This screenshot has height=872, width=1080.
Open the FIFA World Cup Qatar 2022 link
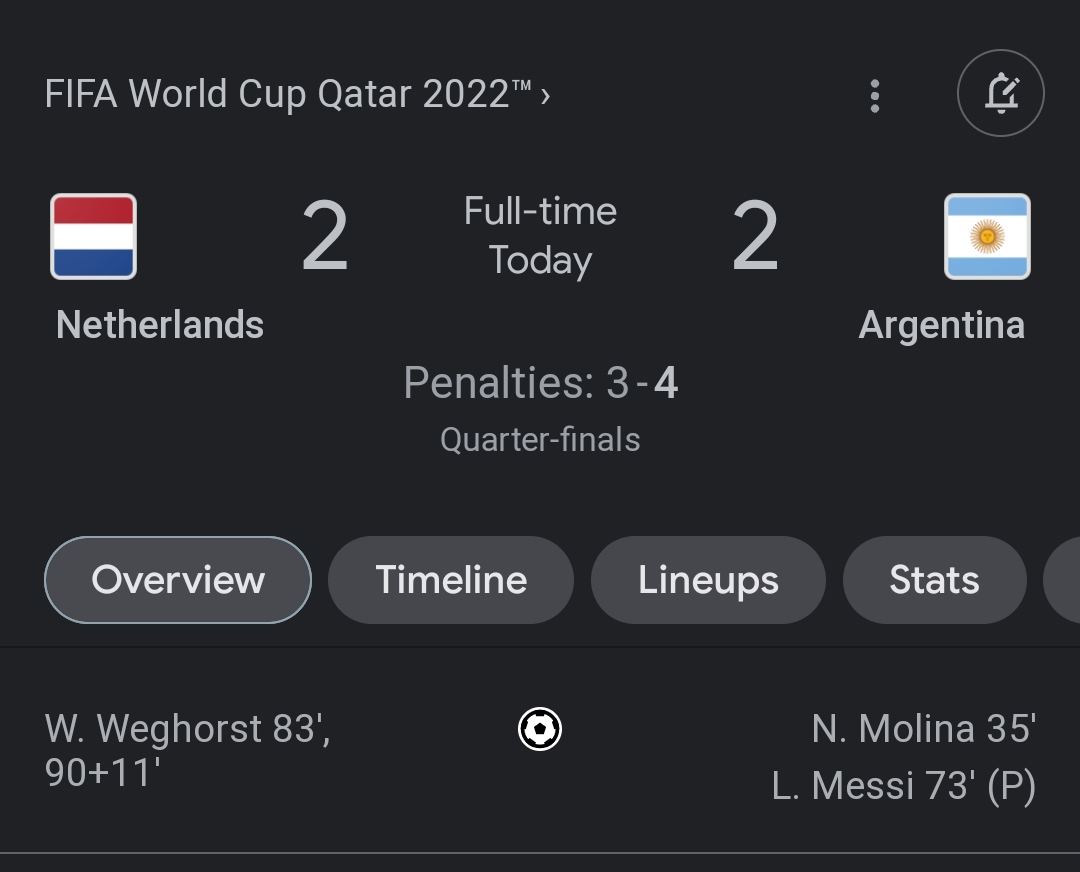[288, 94]
